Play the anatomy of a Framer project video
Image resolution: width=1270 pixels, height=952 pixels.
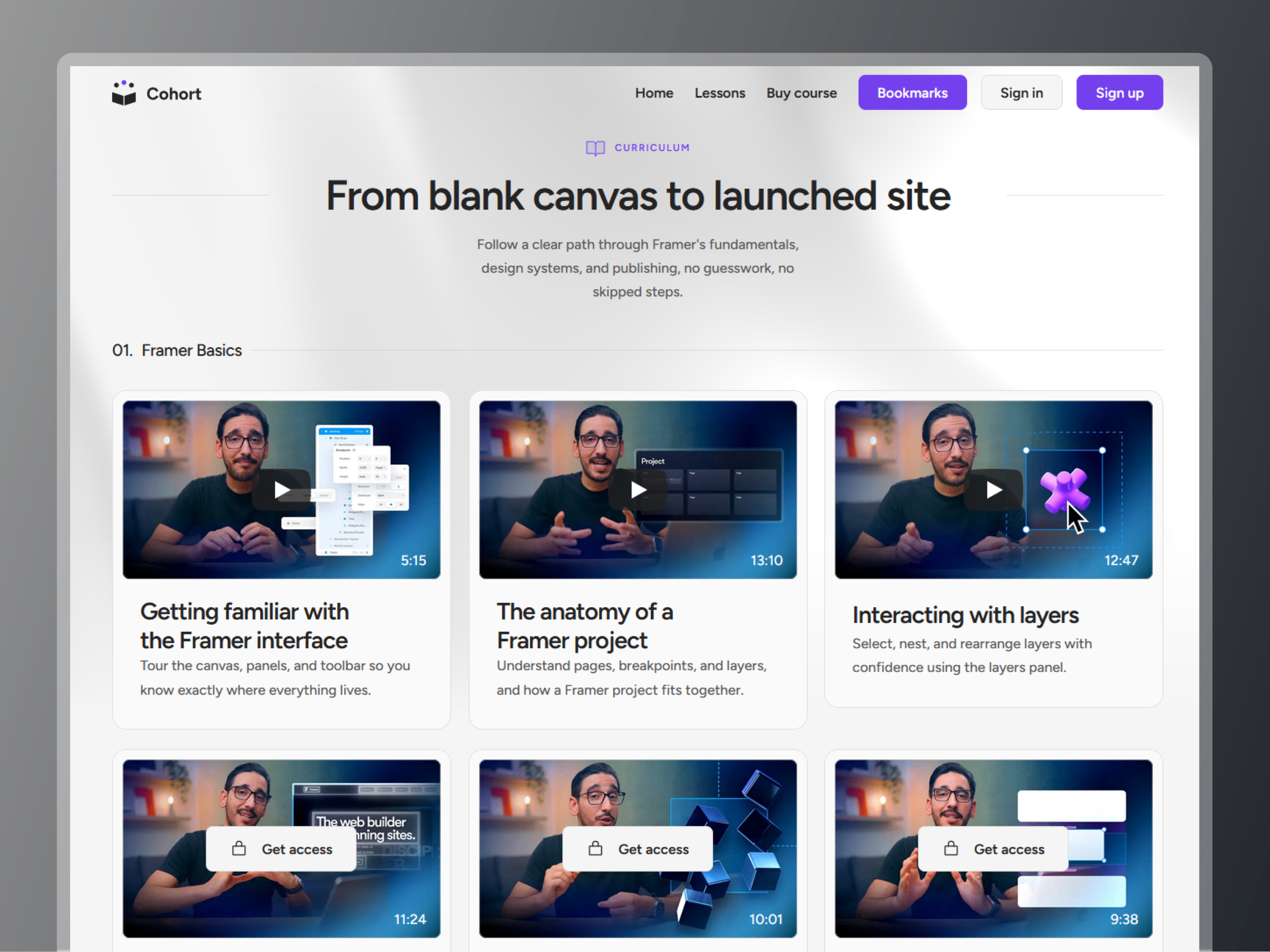[x=638, y=489]
